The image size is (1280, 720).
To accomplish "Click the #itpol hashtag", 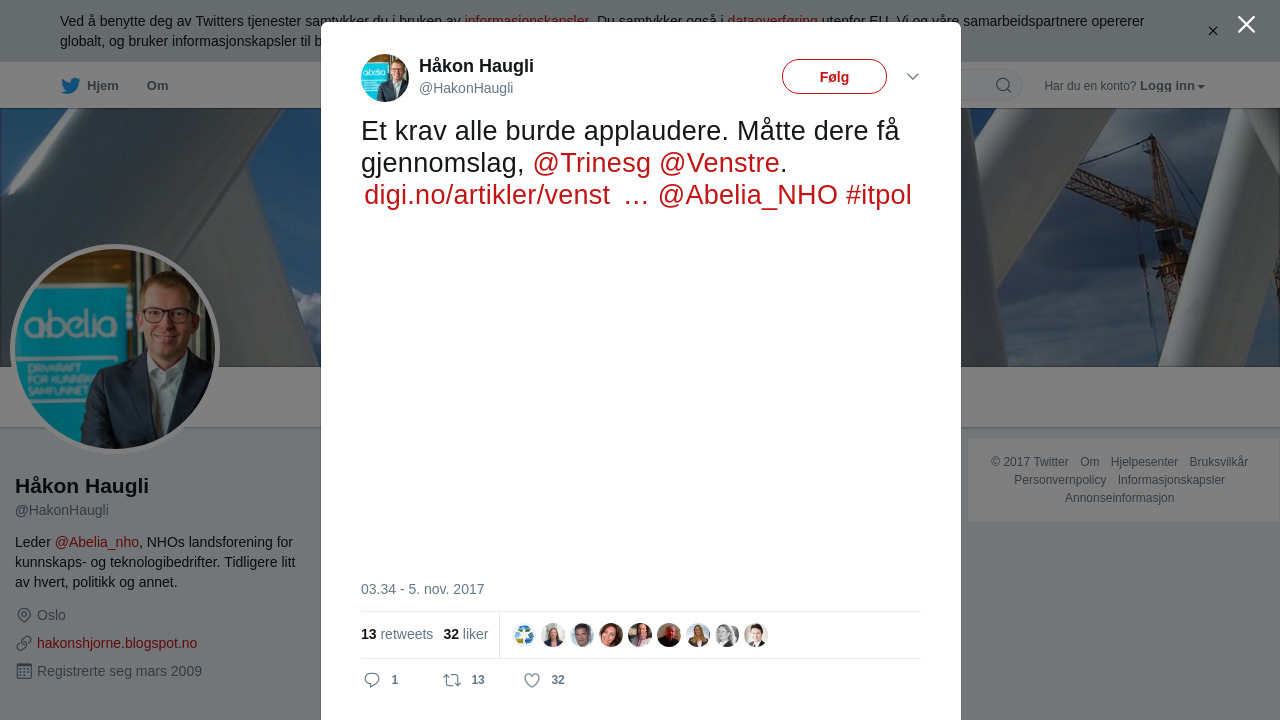I will click(x=879, y=194).
